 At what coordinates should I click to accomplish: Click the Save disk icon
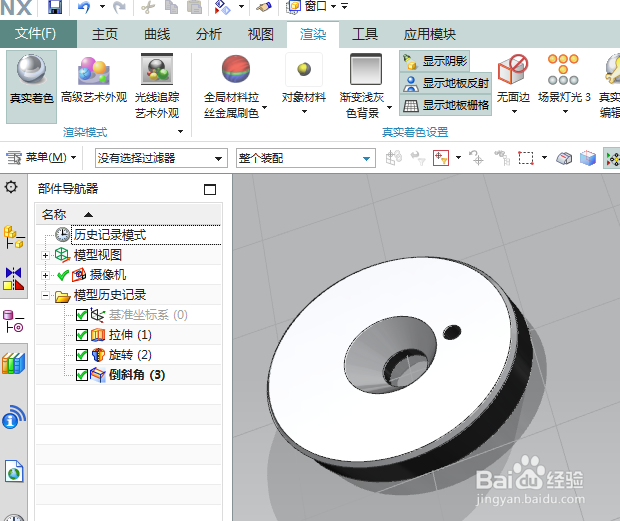(x=55, y=7)
